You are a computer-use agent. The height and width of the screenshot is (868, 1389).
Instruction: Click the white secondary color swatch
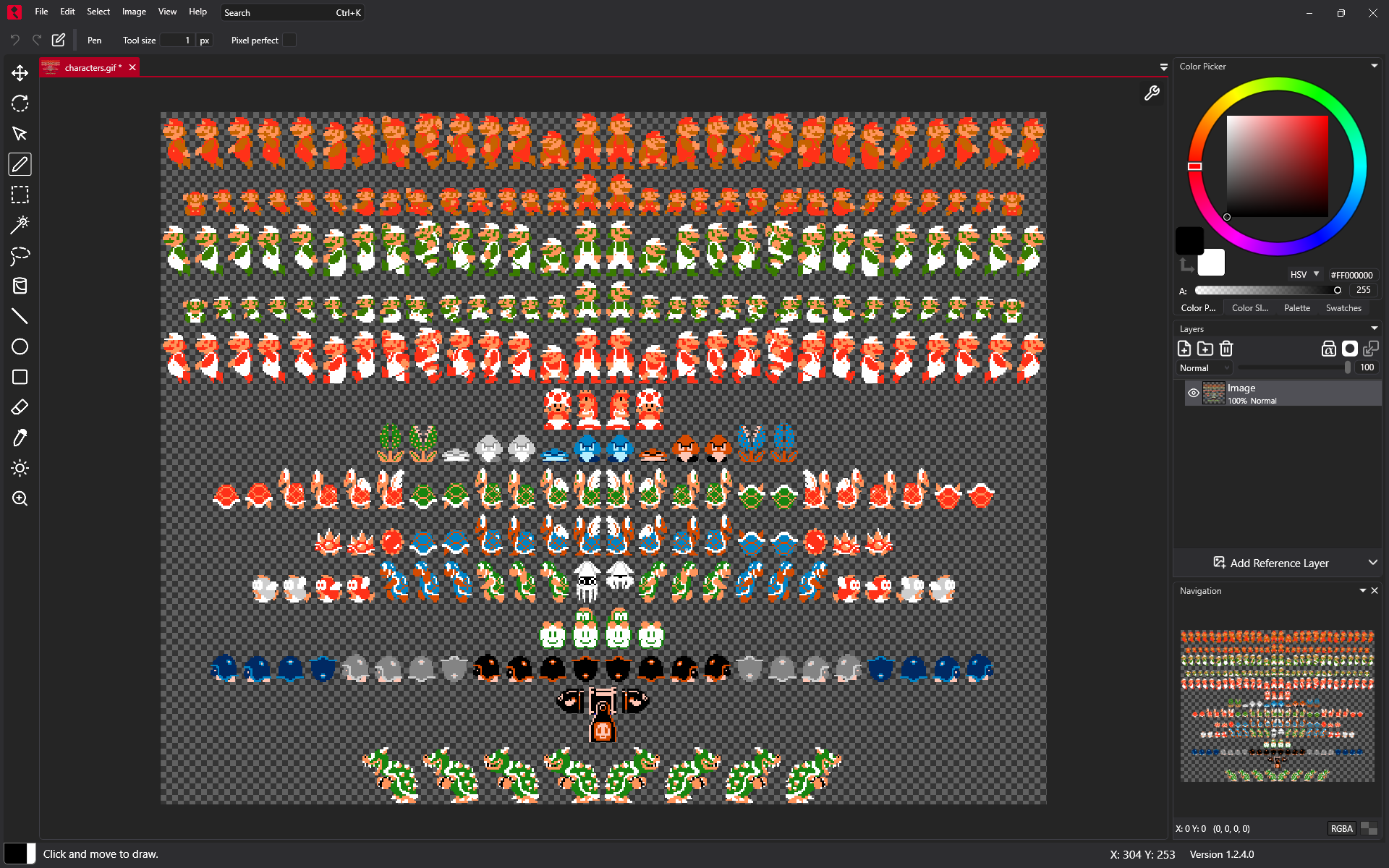pos(1211,263)
